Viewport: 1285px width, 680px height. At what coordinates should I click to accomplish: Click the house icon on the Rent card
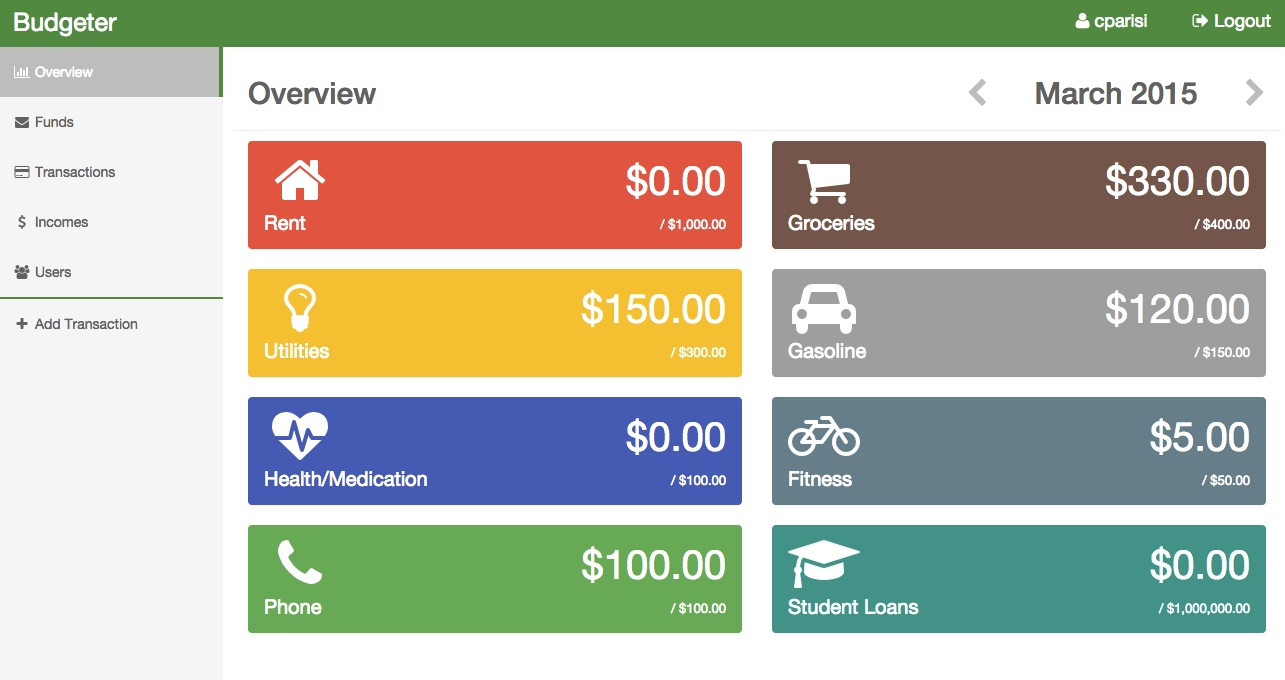[x=300, y=181]
